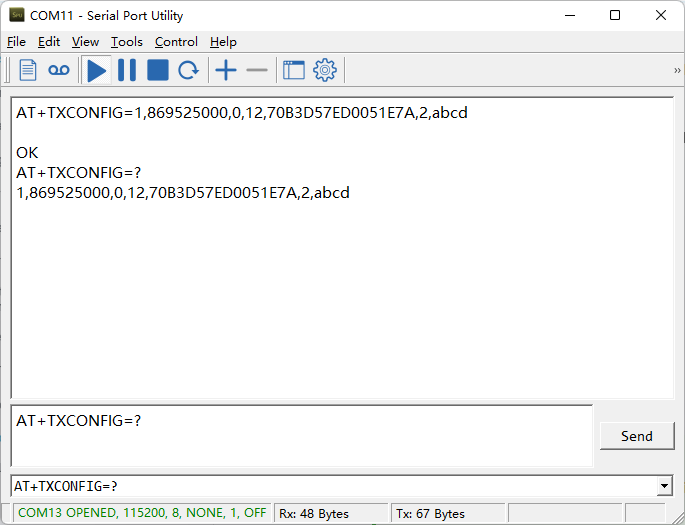685x525 pixels.
Task: Close the Serial Port Utility window
Action: 661,15
